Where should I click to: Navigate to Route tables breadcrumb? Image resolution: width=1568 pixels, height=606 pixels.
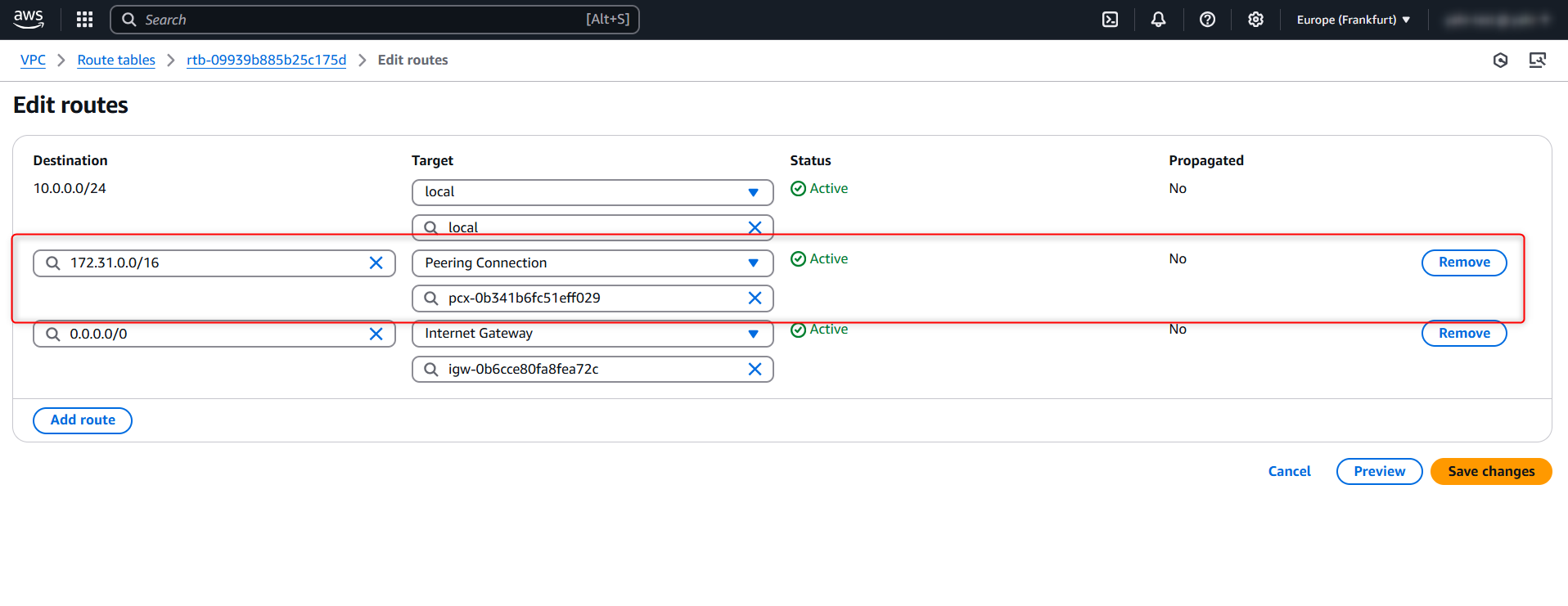116,60
